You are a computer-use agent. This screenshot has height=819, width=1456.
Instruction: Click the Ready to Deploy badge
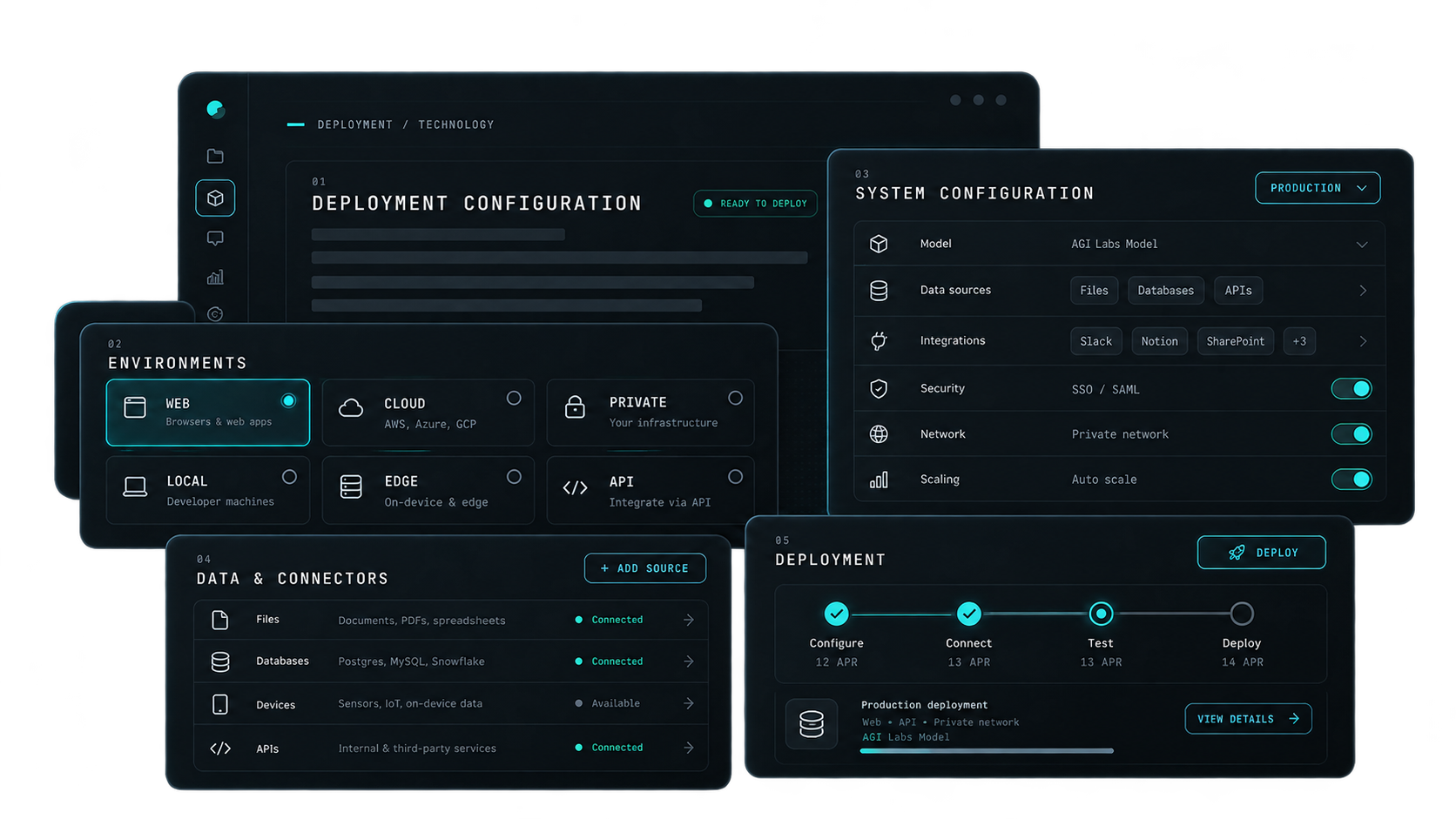[x=755, y=204]
